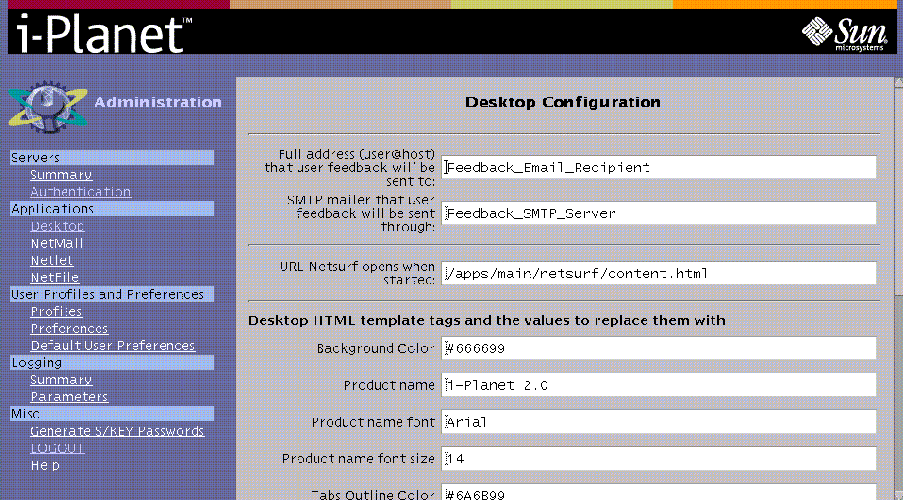The width and height of the screenshot is (903, 500).
Task: Open the Desktop application link
Action: coord(58,226)
